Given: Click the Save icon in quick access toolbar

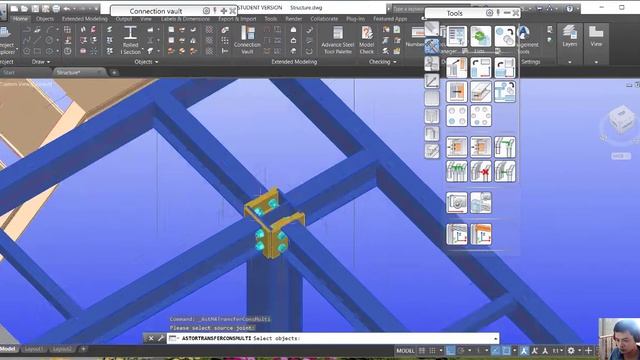Looking at the screenshot, I should (x=35, y=9).
